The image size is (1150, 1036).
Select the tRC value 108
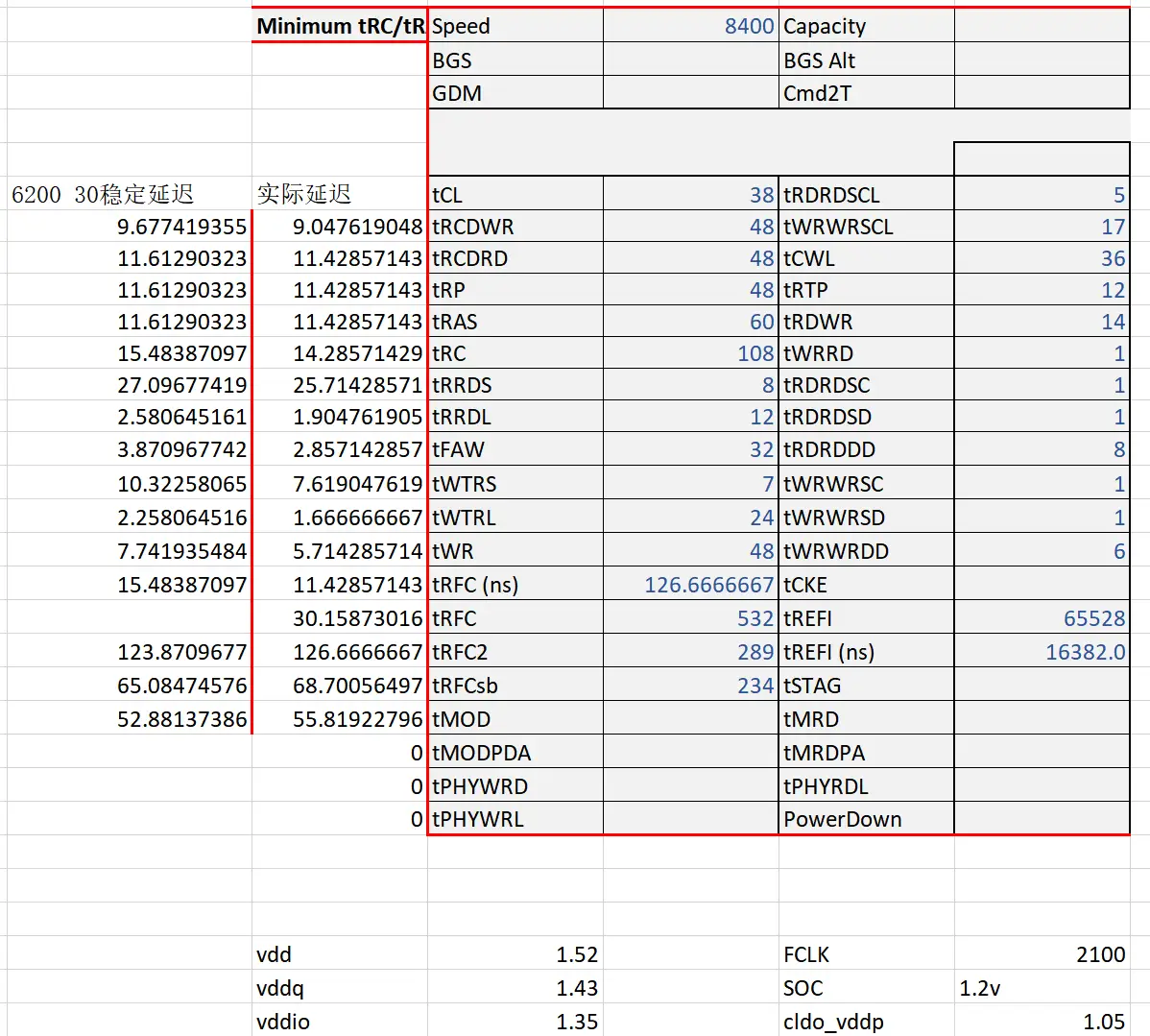click(x=691, y=352)
